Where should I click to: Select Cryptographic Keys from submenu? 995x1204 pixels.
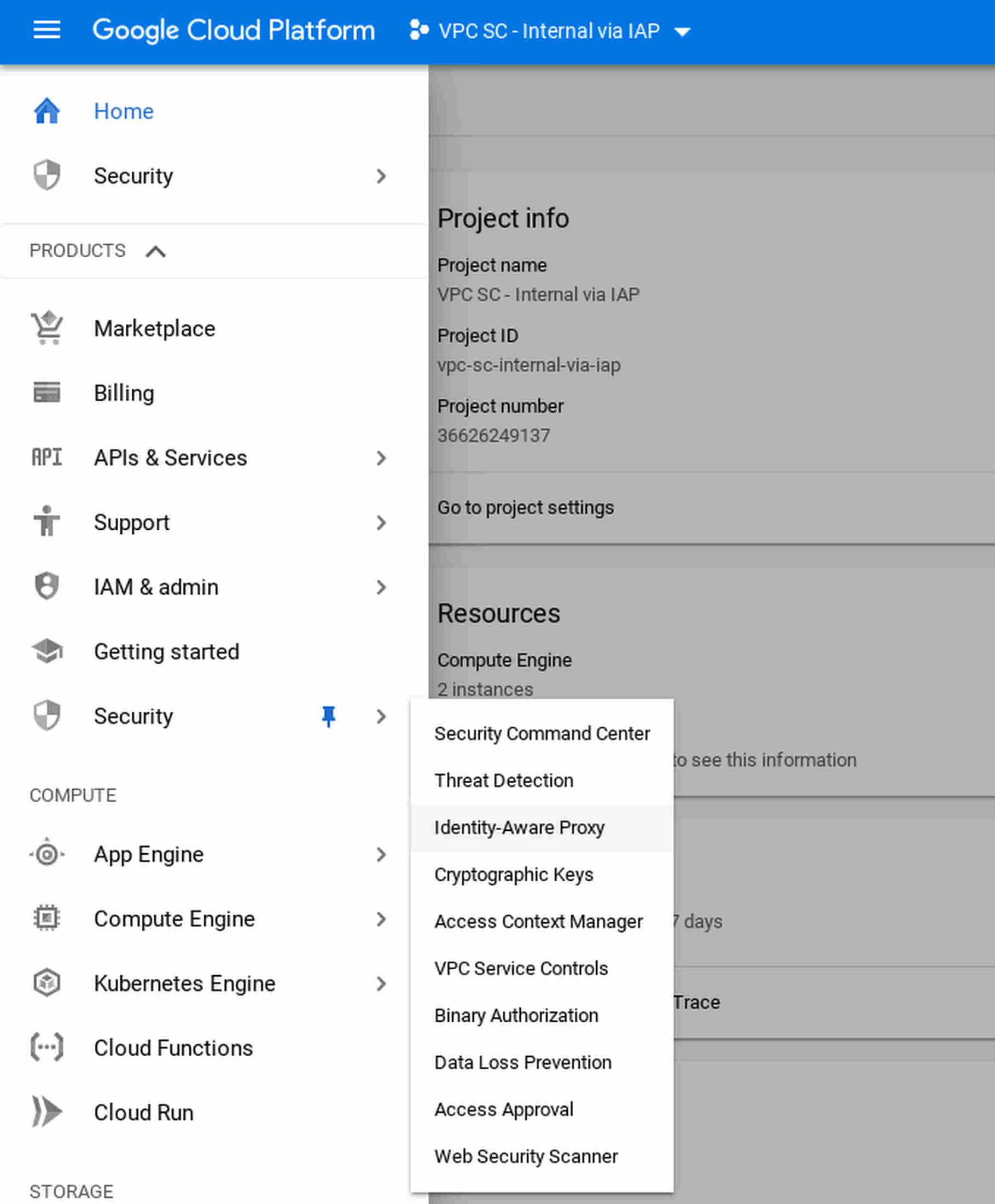[542, 875]
